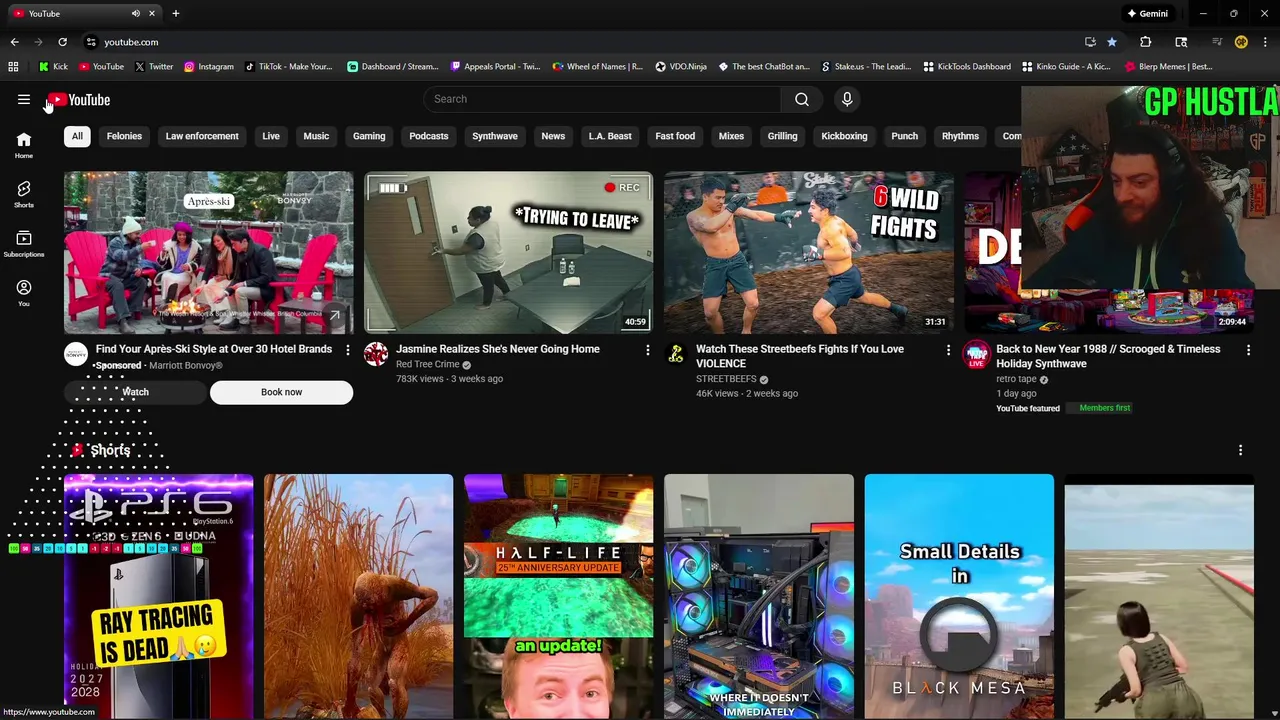Open options menu for Marriott Bonvoy ad
Image resolution: width=1280 pixels, height=720 pixels.
click(348, 350)
